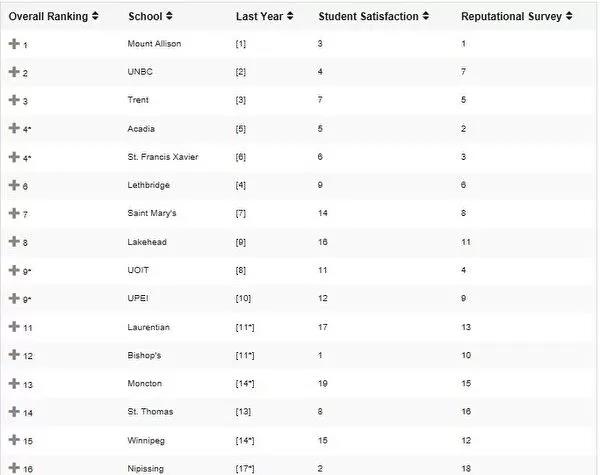Sort by Student Satisfaction arrows icon

pos(426,16)
